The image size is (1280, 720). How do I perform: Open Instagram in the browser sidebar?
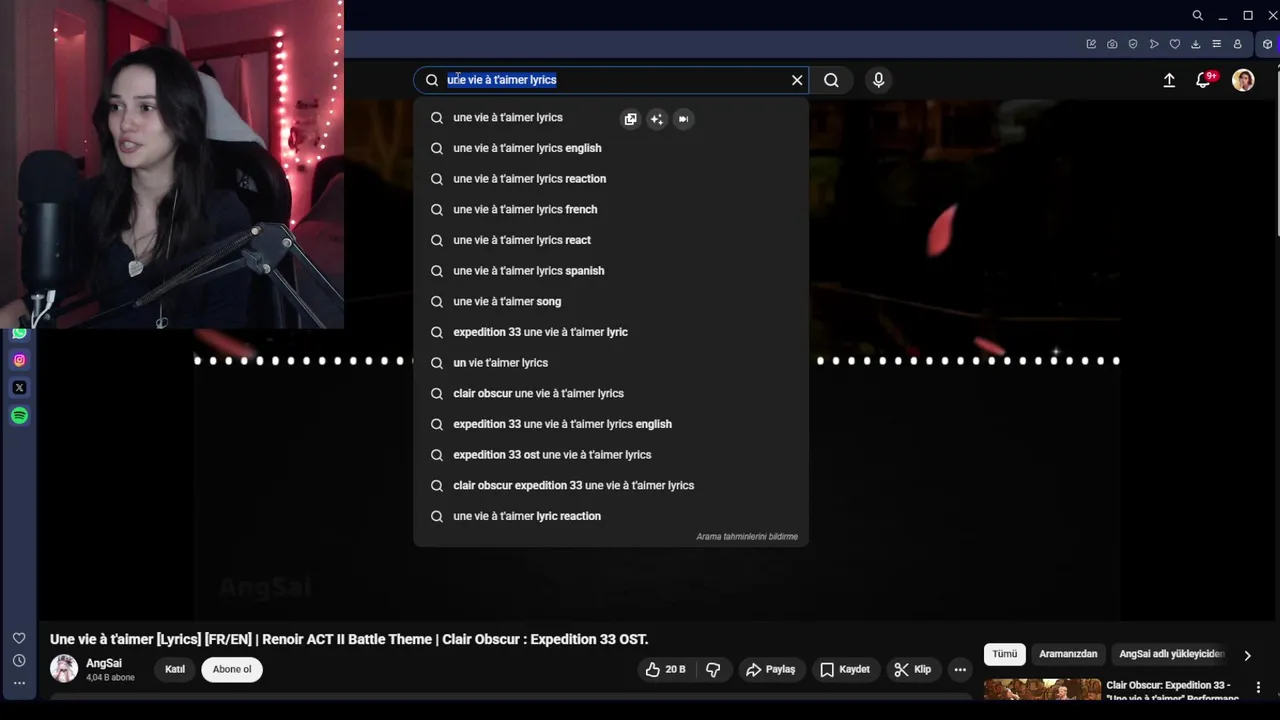click(19, 360)
